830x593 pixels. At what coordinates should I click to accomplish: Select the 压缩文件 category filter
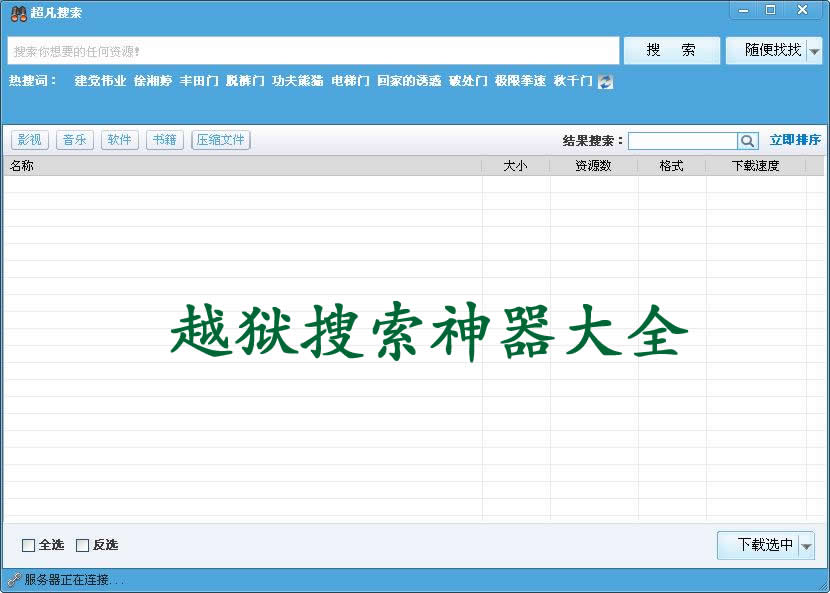click(x=220, y=140)
